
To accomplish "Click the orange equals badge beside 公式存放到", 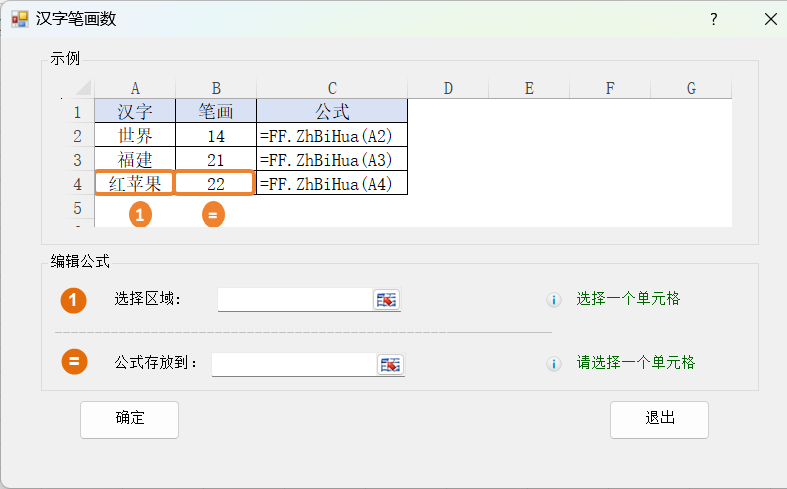I will pos(74,362).
